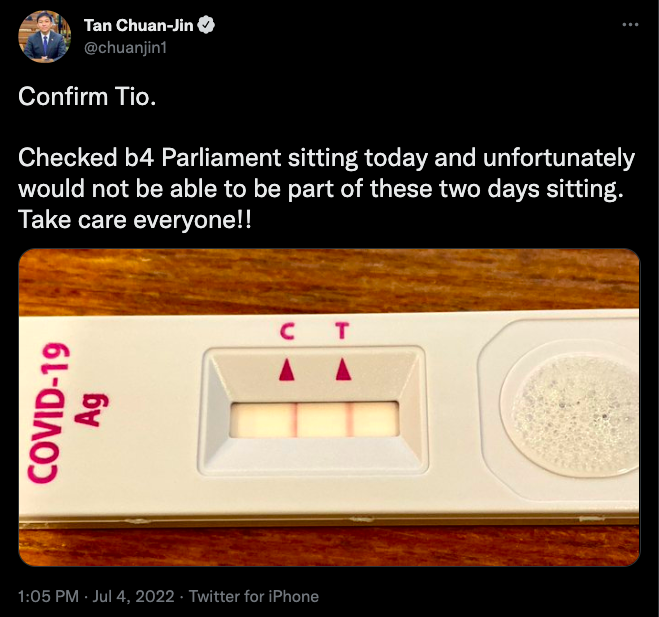Click the triangle marker under C
The width and height of the screenshot is (659, 617).
coord(287,370)
